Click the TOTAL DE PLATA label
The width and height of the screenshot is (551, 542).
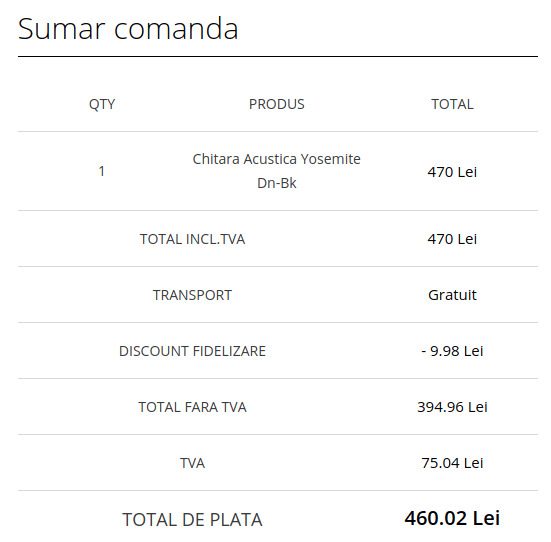192,520
